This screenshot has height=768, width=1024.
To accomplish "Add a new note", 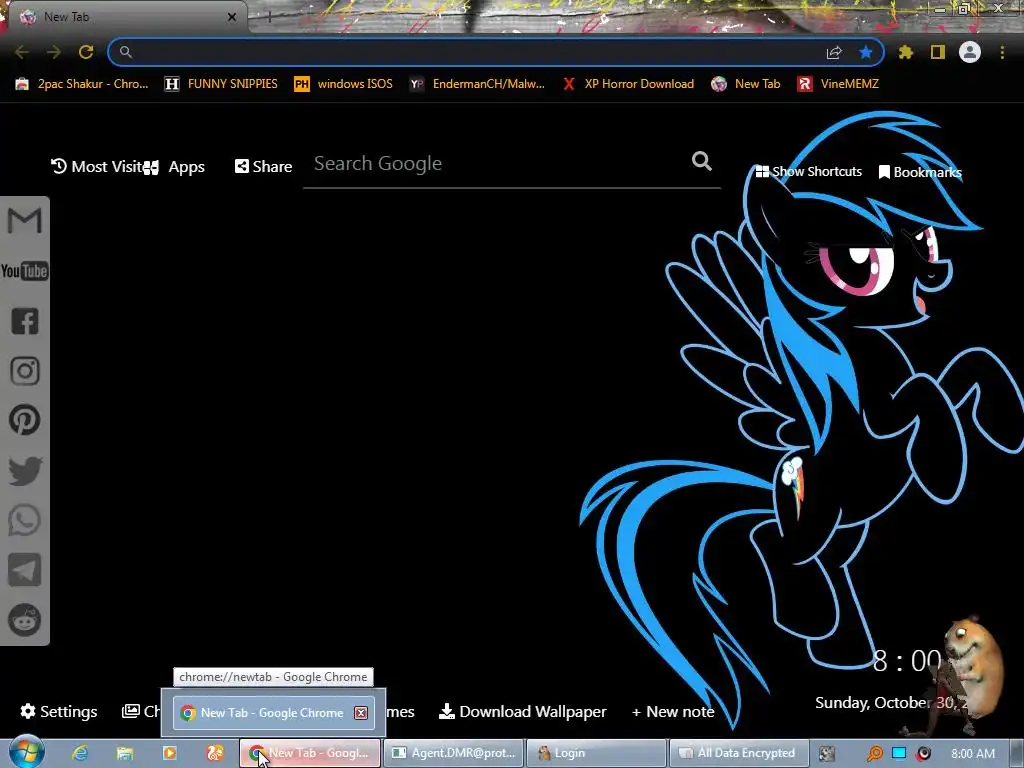I will [673, 711].
